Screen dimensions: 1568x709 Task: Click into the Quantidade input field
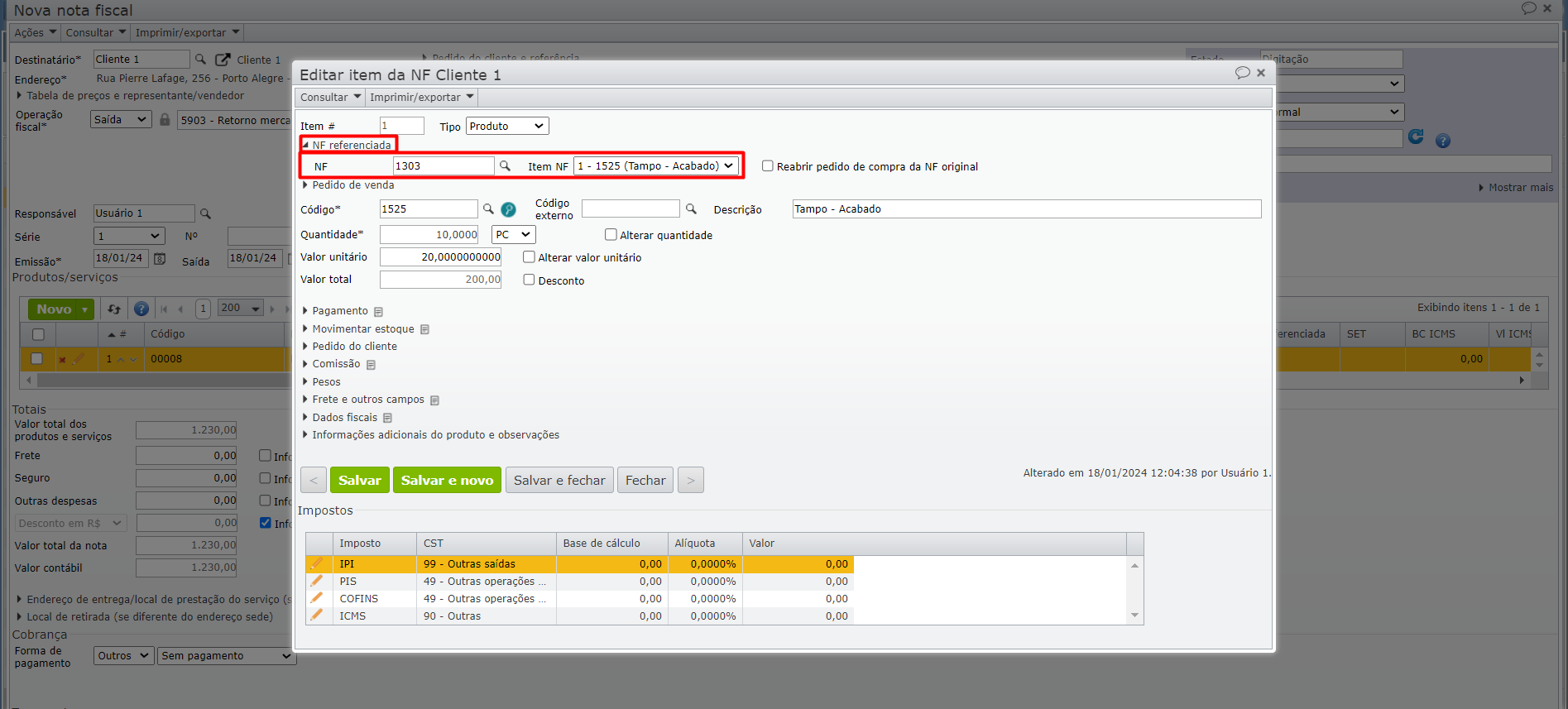[429, 235]
